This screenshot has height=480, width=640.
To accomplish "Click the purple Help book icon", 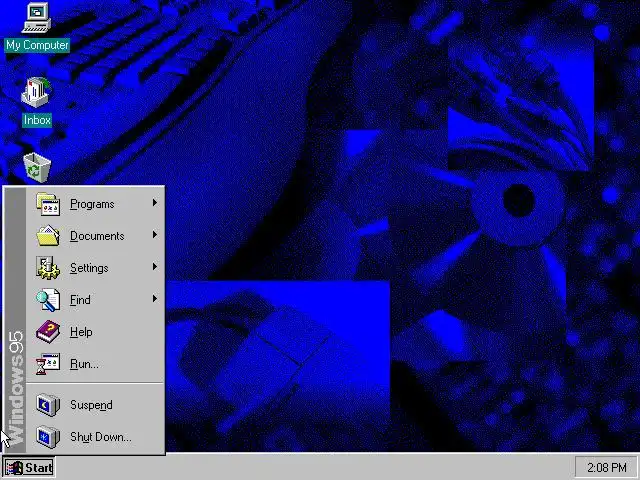I will (48, 331).
